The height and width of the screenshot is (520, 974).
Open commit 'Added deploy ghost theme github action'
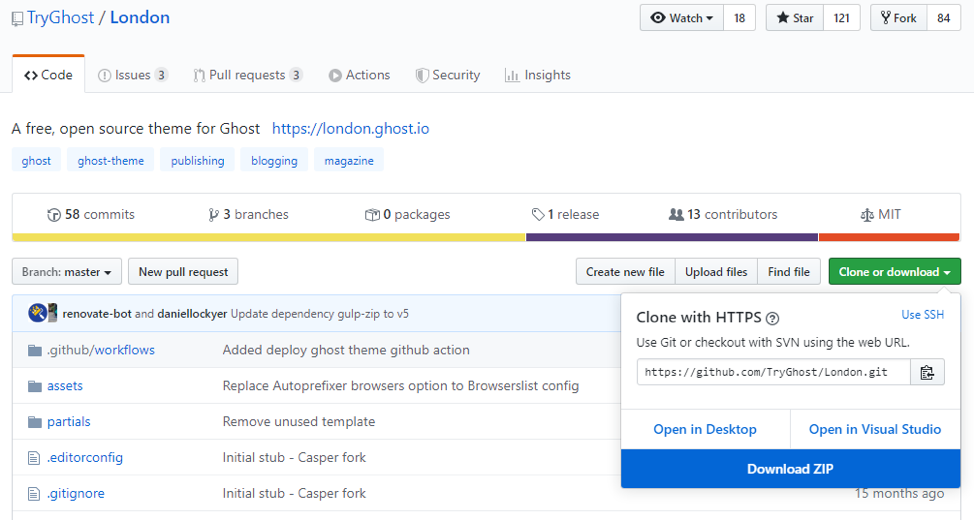click(346, 350)
